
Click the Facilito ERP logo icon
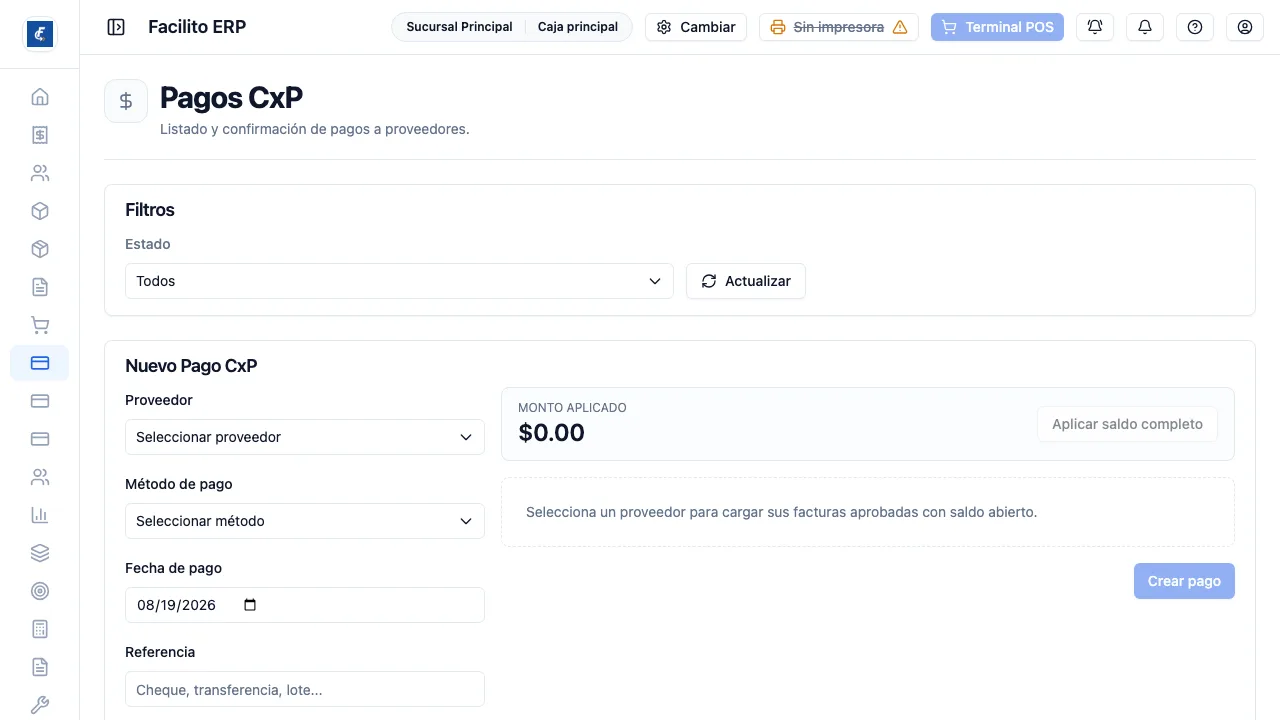pyautogui.click(x=40, y=34)
